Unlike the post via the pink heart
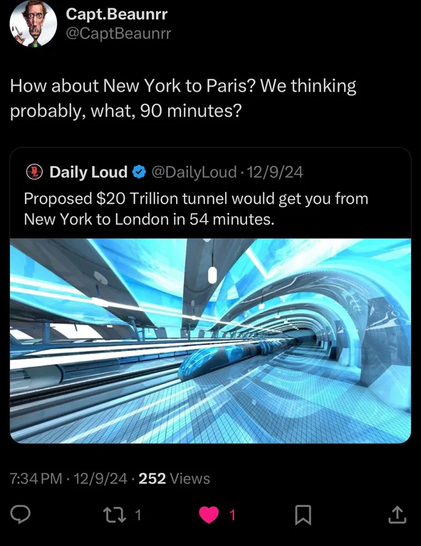This screenshot has width=421, height=546. [209, 515]
